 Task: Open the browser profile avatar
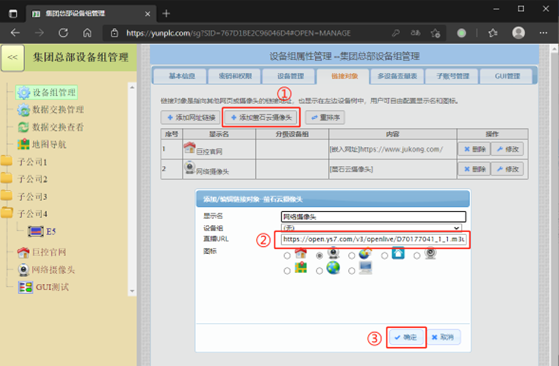pyautogui.click(x=518, y=33)
